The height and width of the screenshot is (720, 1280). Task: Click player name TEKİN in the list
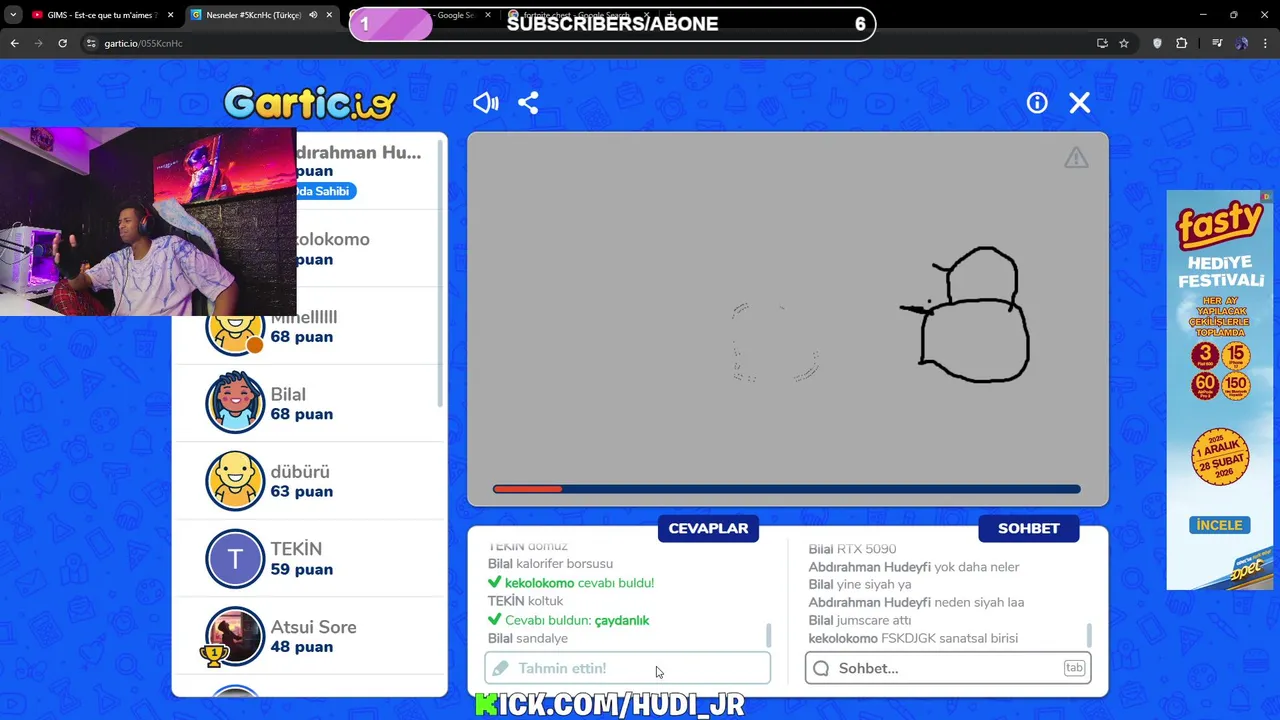click(296, 549)
